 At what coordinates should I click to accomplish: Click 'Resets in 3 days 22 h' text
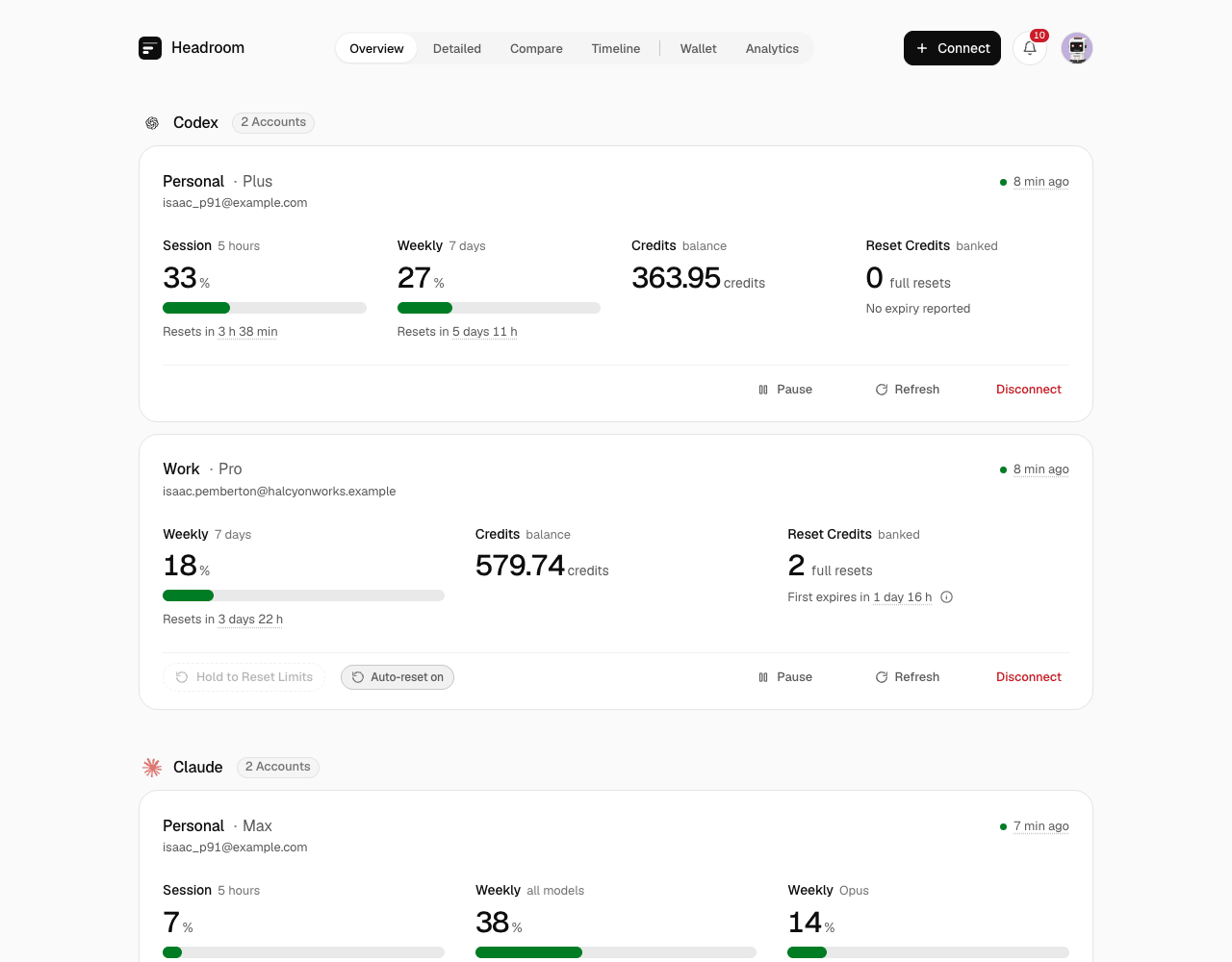point(222,620)
